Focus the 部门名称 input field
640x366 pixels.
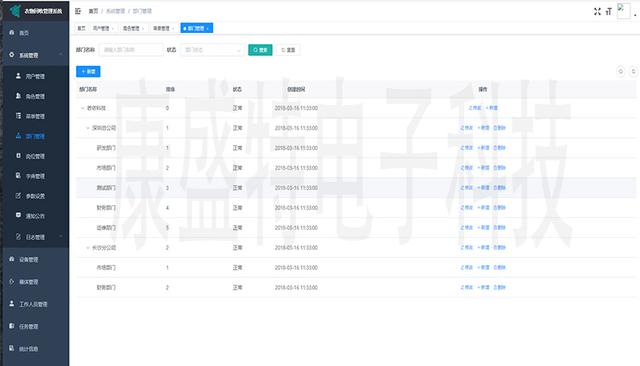coord(131,50)
